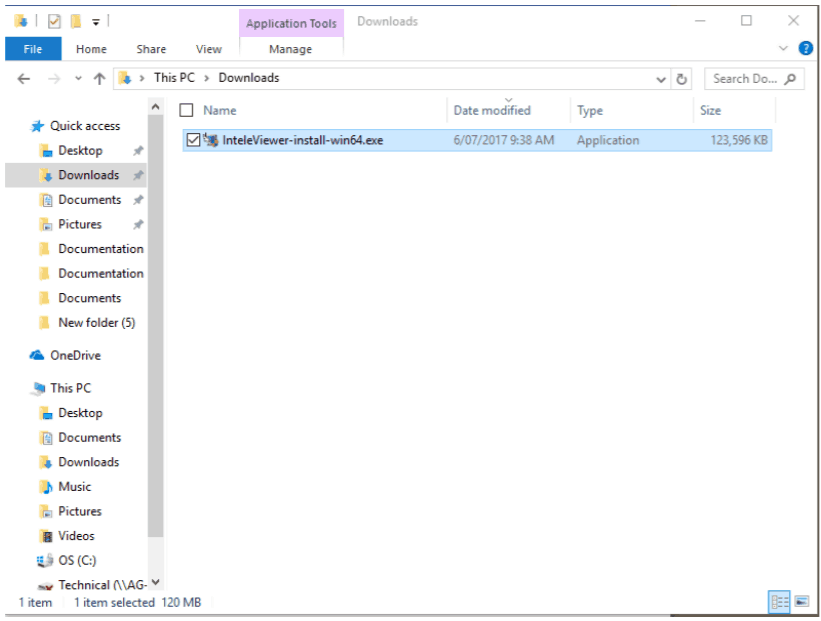
Task: Select pinned Downloads under Quick access
Action: pos(88,175)
